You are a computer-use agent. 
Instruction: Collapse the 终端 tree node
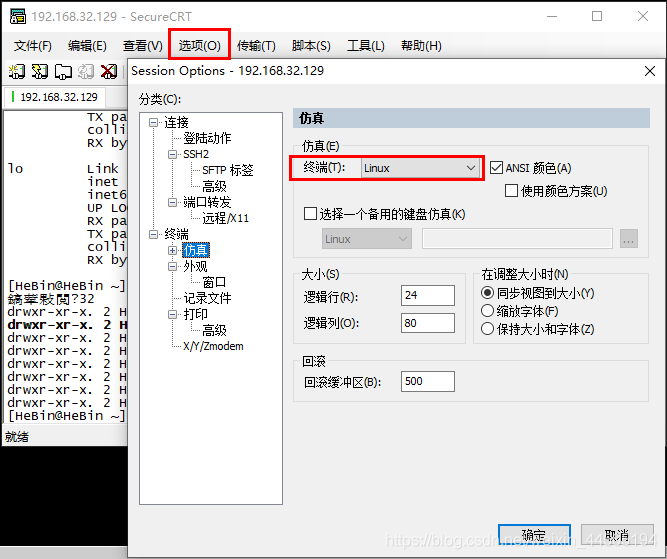[154, 234]
